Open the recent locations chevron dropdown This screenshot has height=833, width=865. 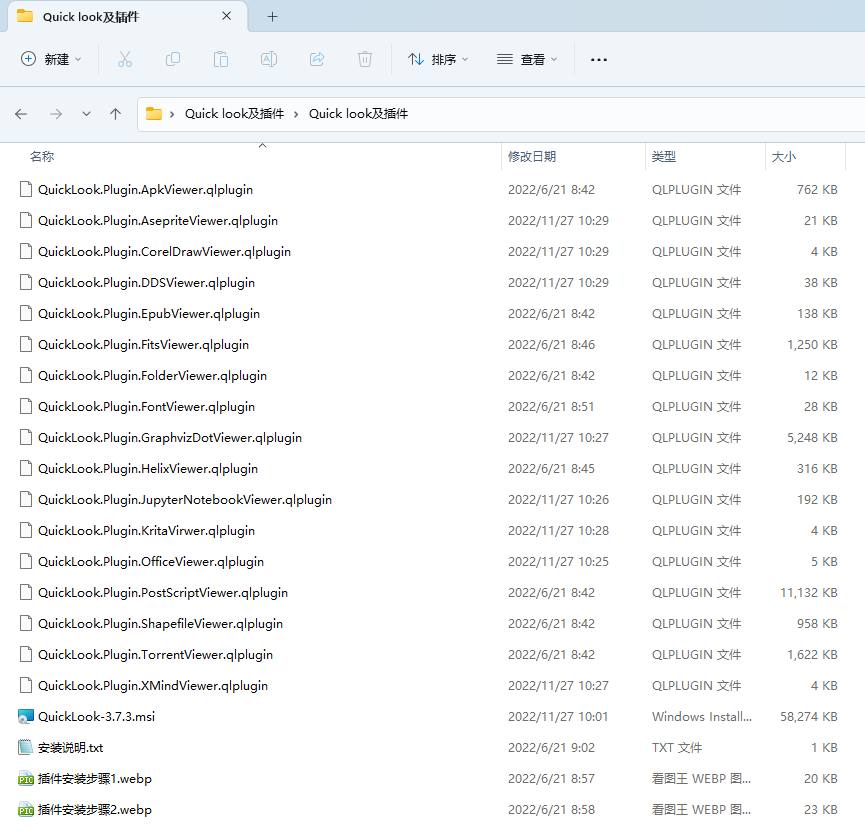pyautogui.click(x=86, y=114)
